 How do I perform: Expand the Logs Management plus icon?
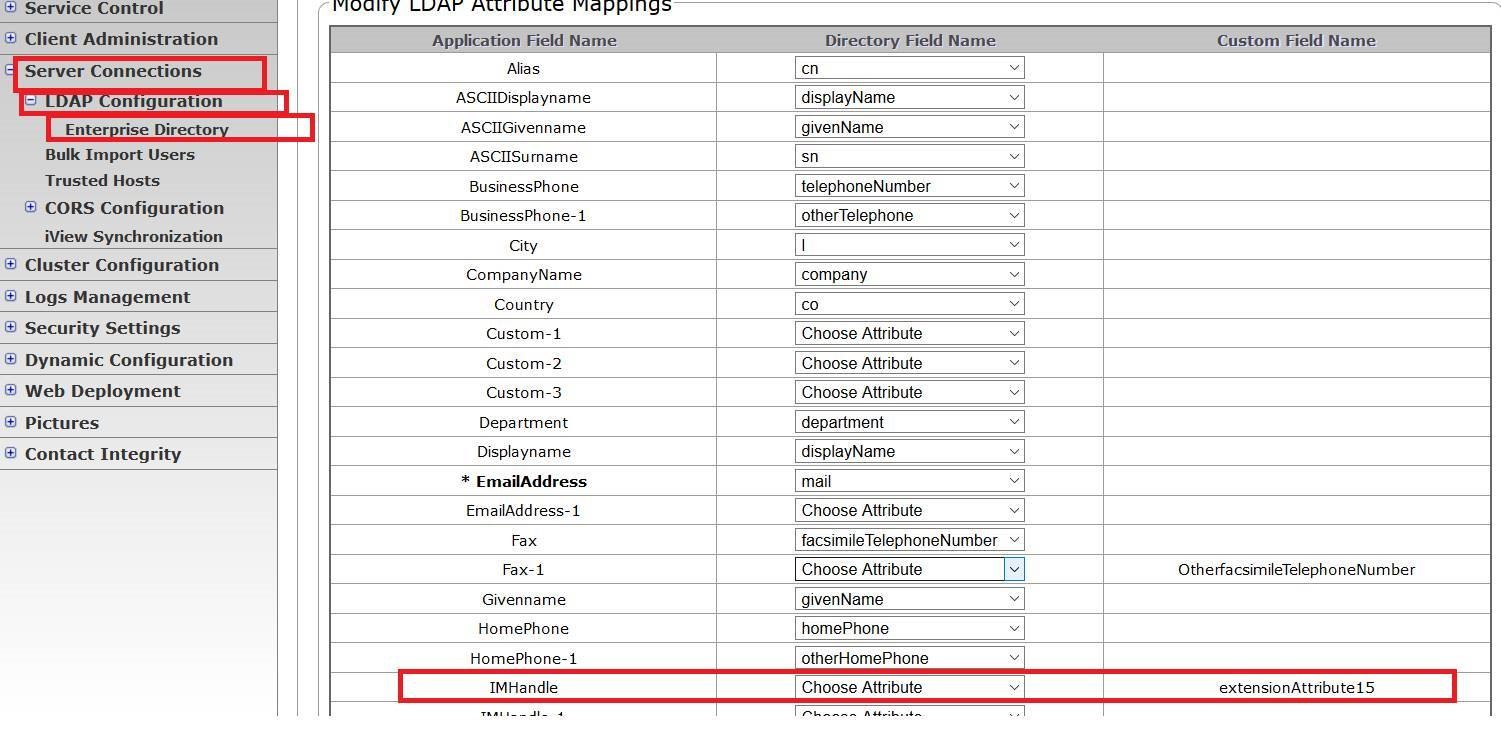(10, 296)
